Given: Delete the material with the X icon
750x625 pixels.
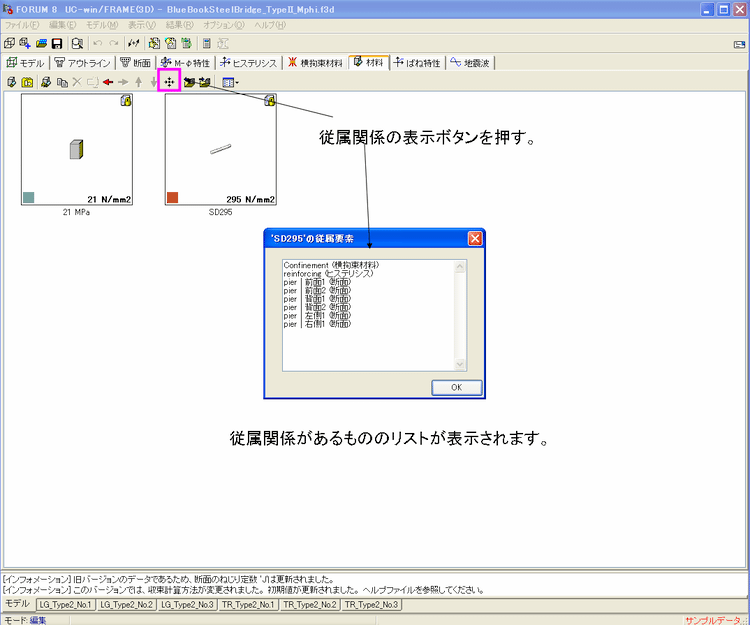Looking at the screenshot, I should [x=77, y=82].
